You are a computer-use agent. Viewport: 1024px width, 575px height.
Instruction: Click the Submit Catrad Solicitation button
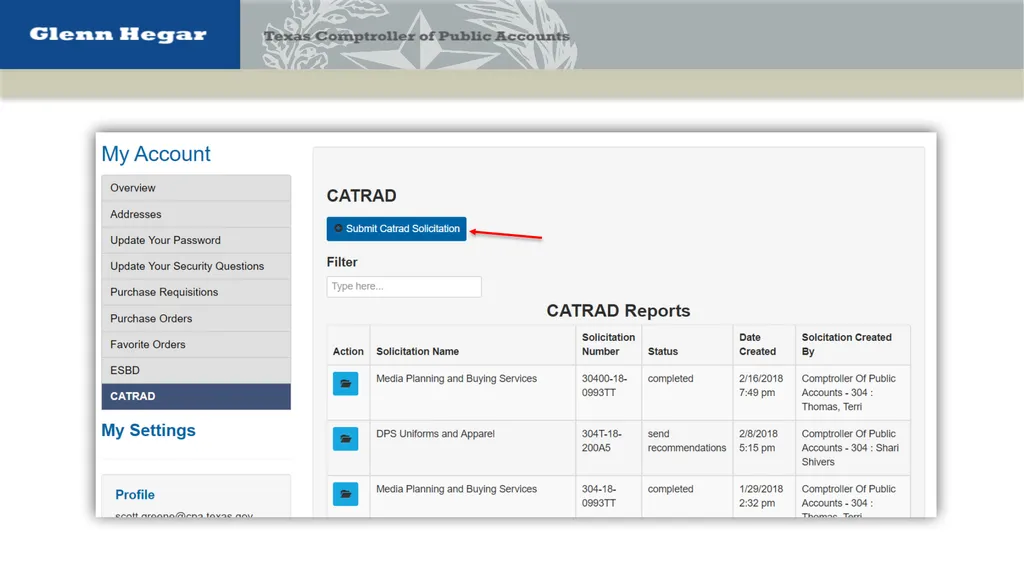coord(396,229)
